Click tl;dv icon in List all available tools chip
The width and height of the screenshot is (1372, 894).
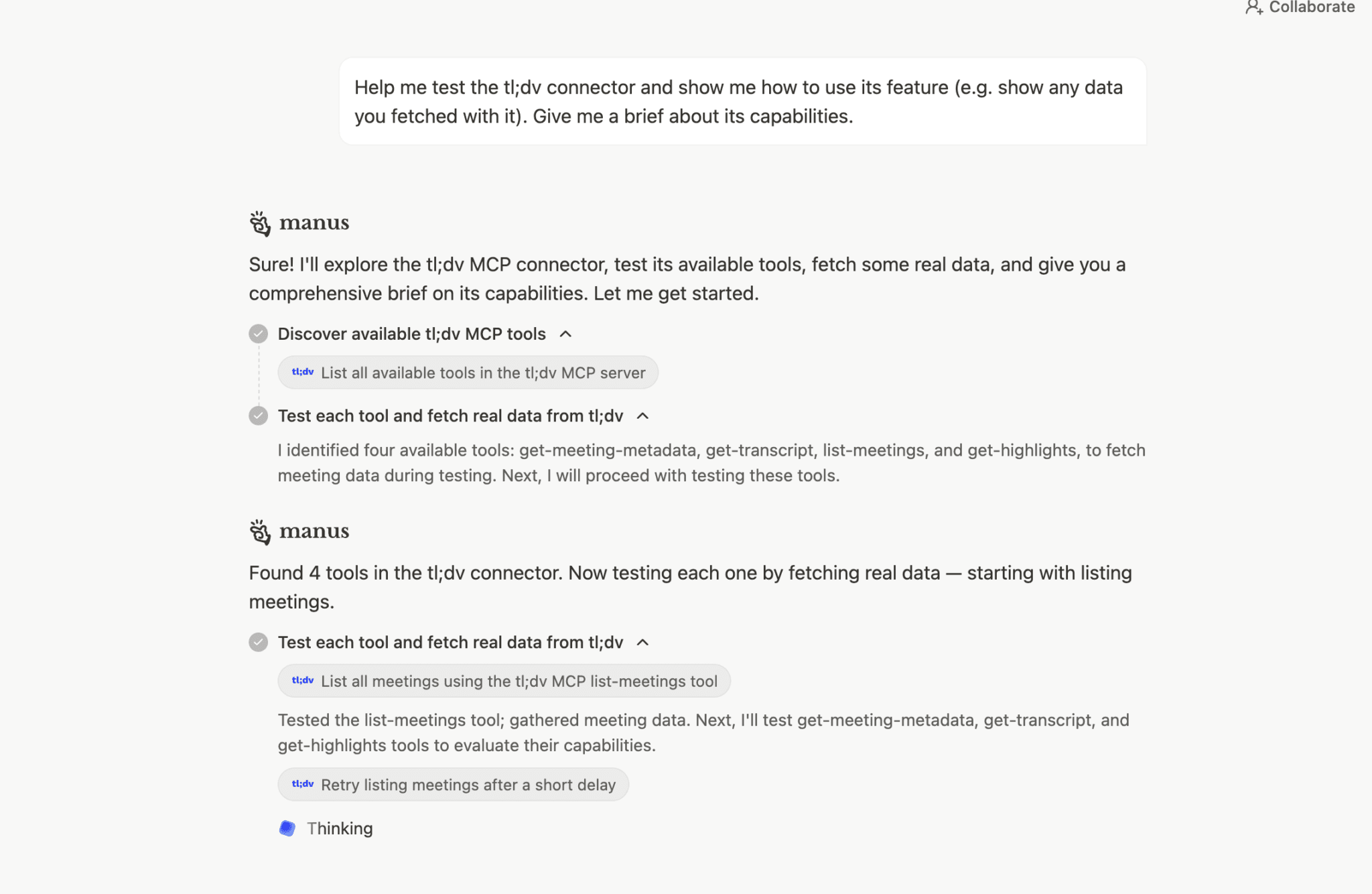pos(303,372)
